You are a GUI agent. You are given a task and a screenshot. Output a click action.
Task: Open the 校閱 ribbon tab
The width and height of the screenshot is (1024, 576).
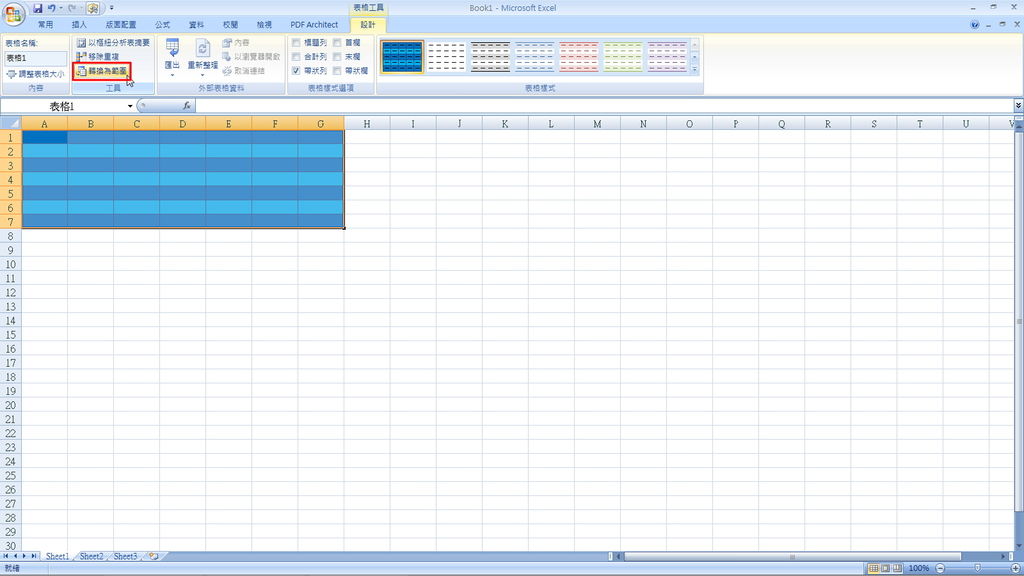coord(231,25)
